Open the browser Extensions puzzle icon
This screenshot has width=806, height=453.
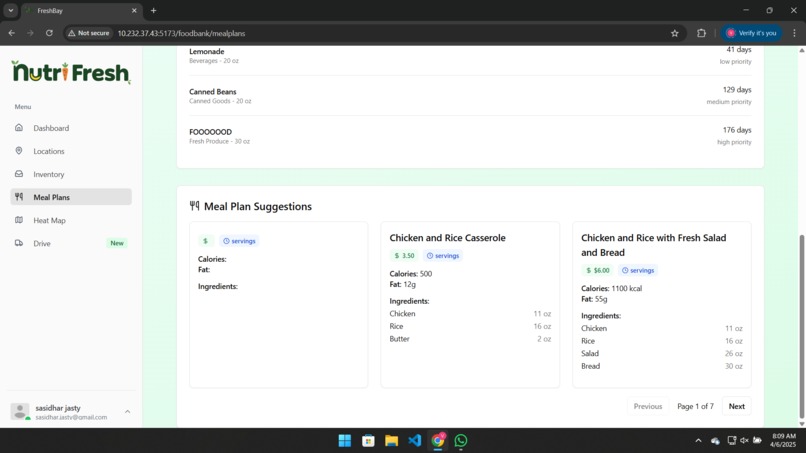coord(701,33)
